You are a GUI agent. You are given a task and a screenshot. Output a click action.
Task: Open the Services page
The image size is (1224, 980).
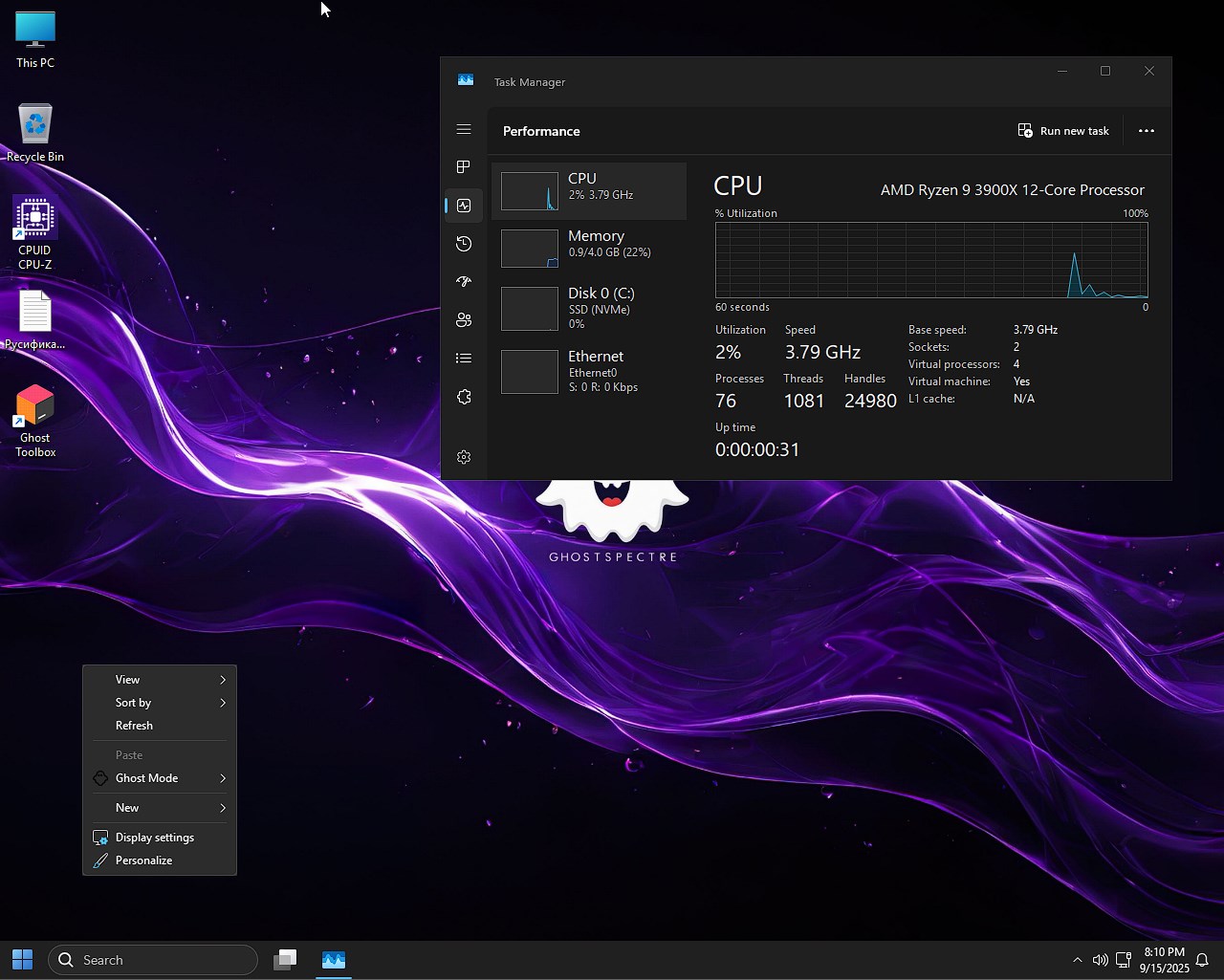(x=464, y=397)
